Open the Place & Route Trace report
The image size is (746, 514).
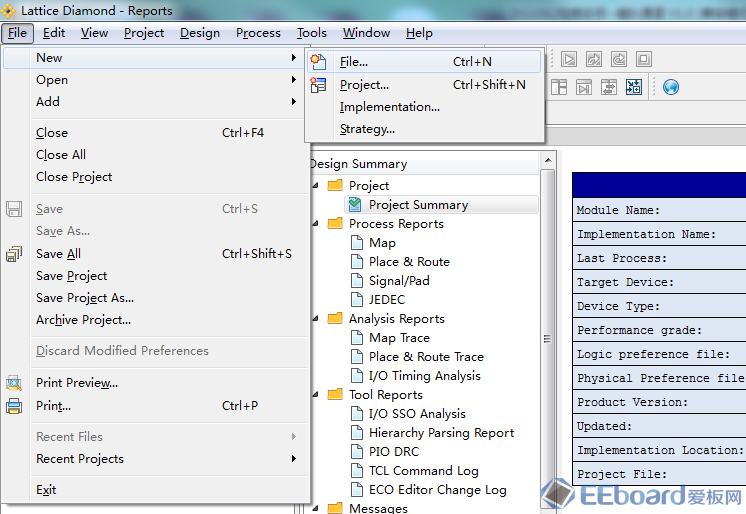point(426,357)
